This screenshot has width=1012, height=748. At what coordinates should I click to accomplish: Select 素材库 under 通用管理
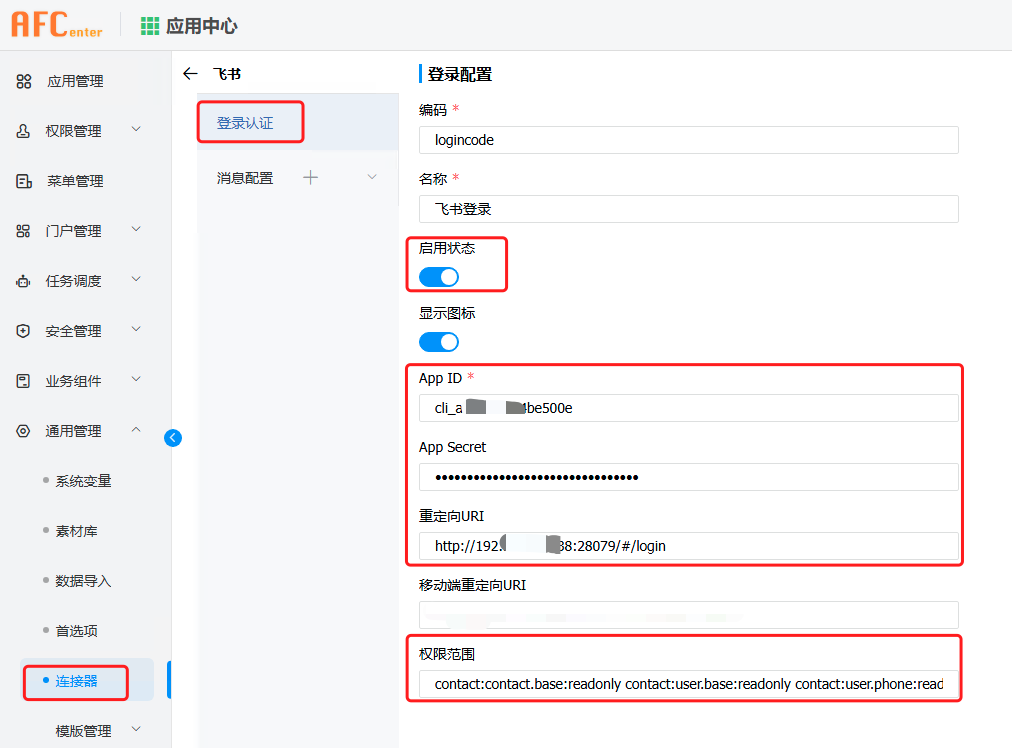click(x=76, y=531)
